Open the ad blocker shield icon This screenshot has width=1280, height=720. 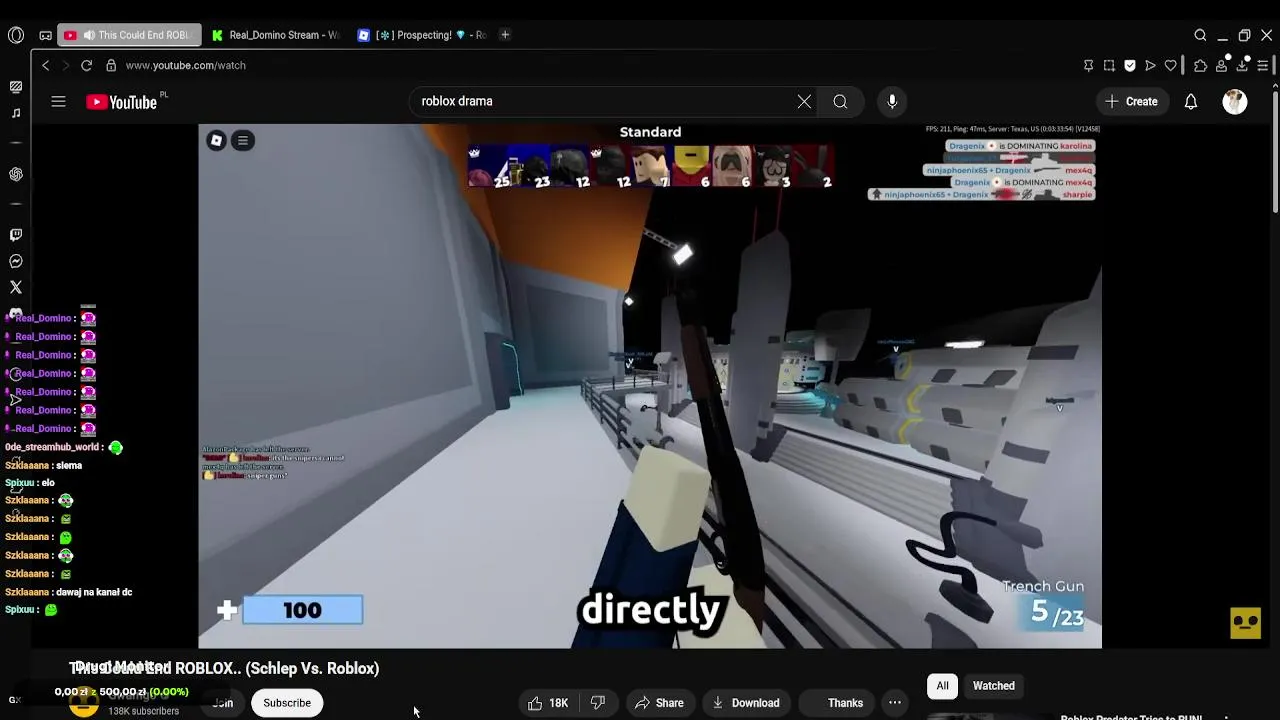click(x=1130, y=65)
